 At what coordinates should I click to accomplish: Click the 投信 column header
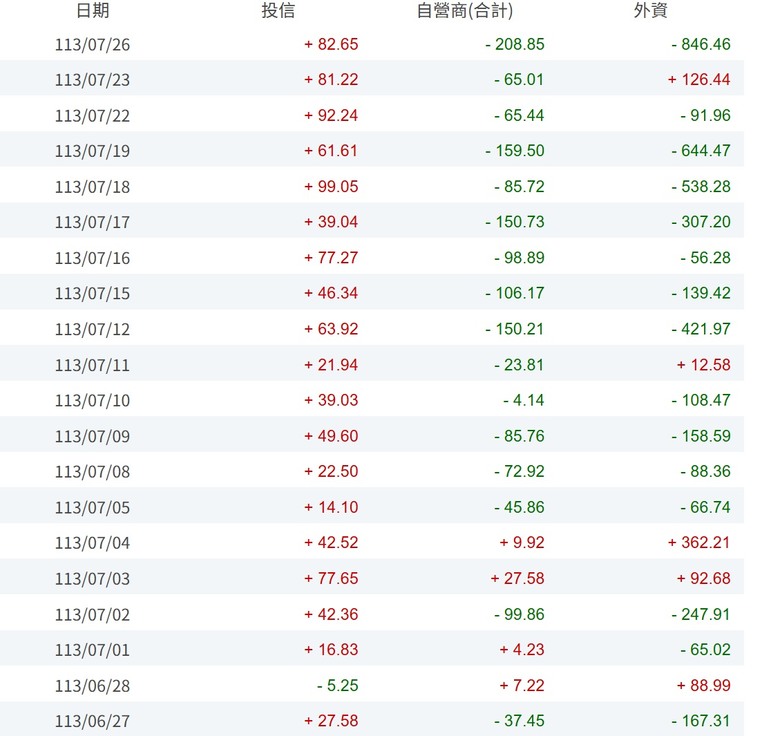point(278,10)
